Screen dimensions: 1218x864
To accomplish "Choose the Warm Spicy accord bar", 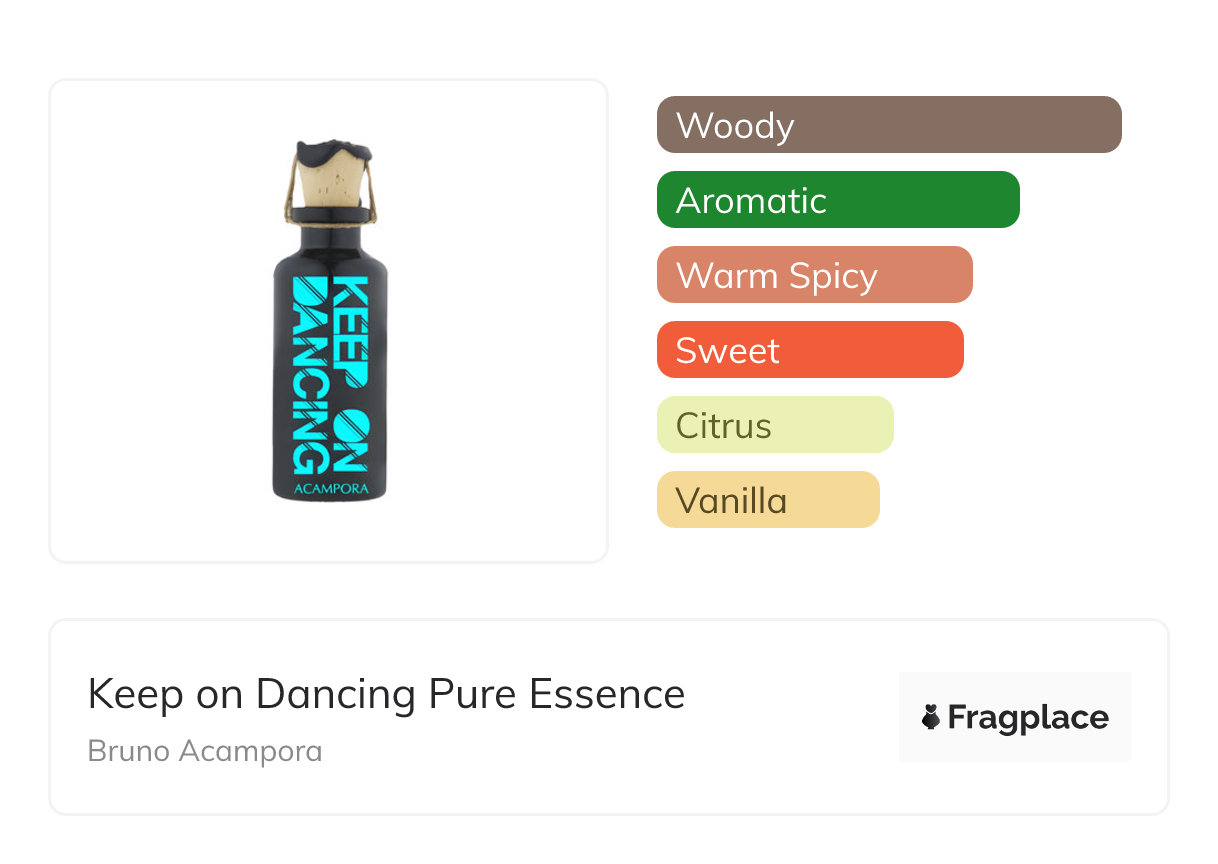I will coord(814,275).
